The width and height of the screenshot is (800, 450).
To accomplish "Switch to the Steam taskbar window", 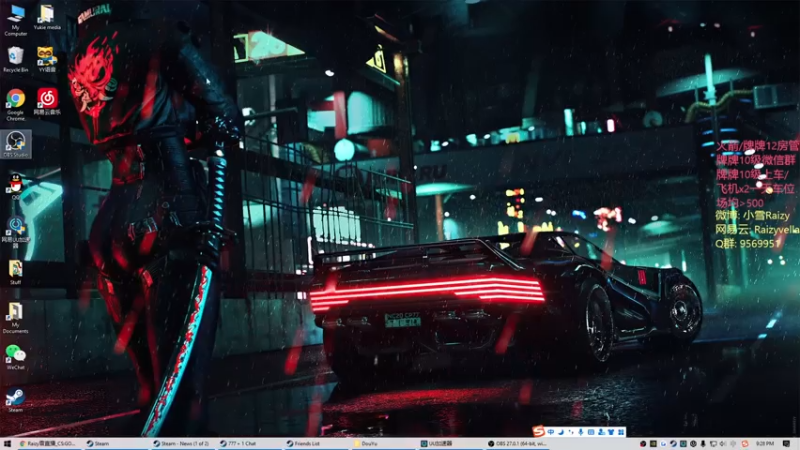I will (x=116, y=444).
